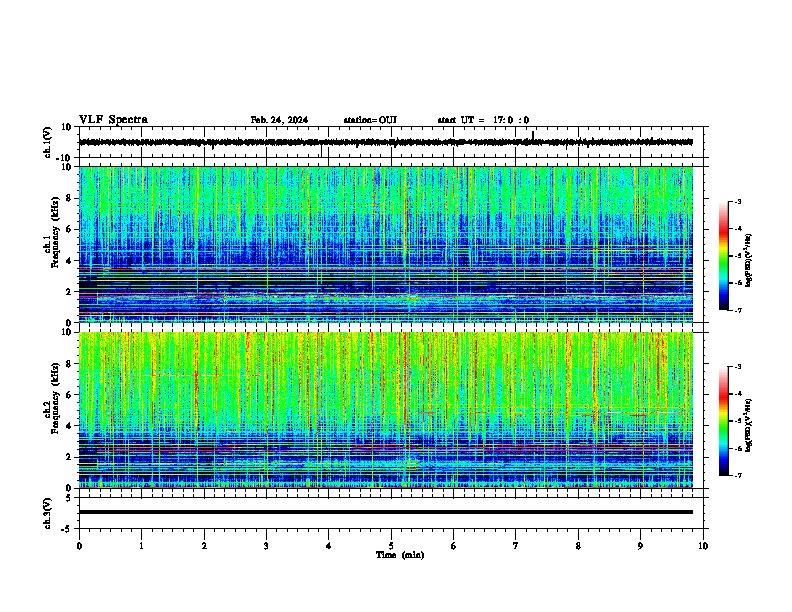Click the time axis tick label '7'
This screenshot has height=612, width=792.
point(516,546)
